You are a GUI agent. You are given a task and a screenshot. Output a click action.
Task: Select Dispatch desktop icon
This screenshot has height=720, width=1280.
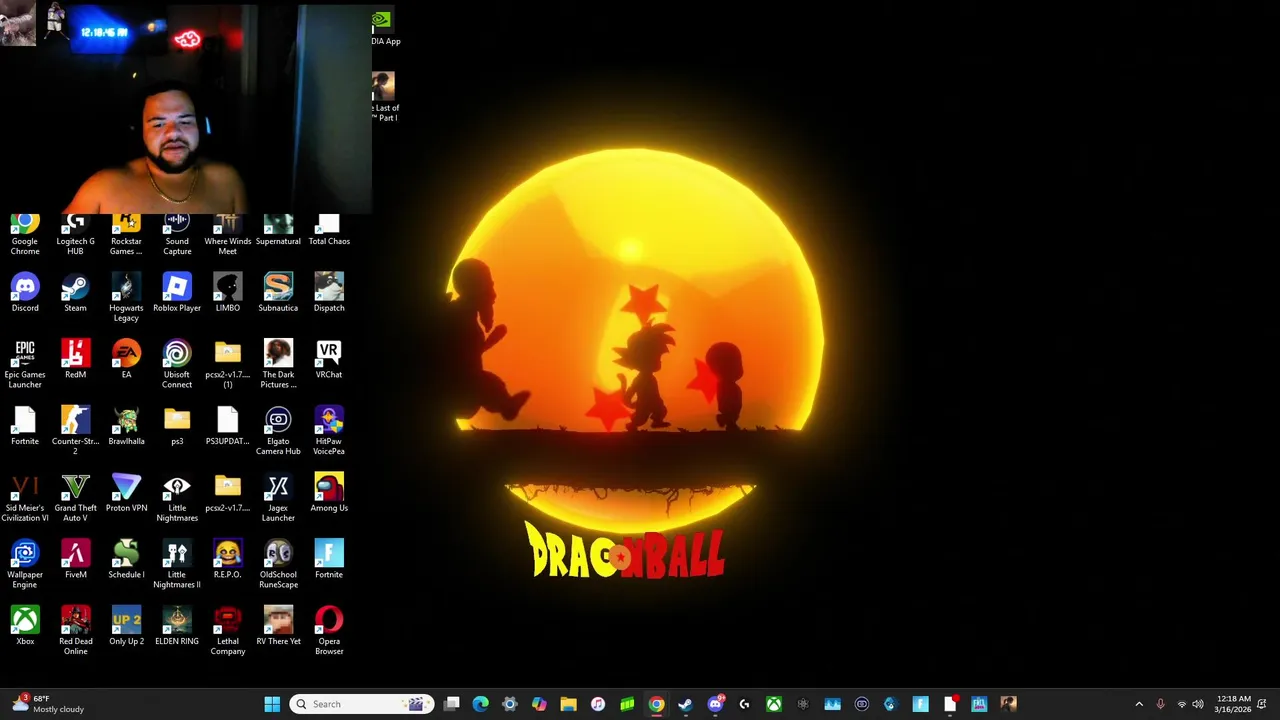329,293
